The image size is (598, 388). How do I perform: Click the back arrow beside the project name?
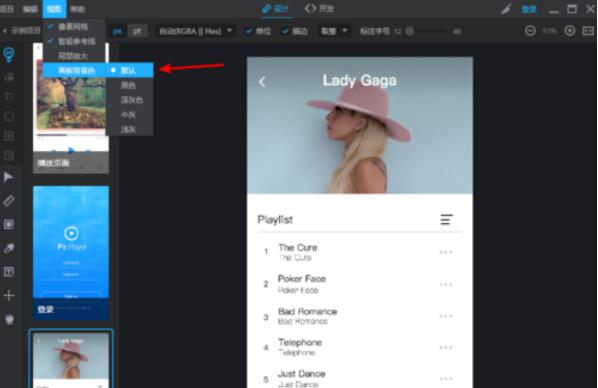(x=5, y=31)
